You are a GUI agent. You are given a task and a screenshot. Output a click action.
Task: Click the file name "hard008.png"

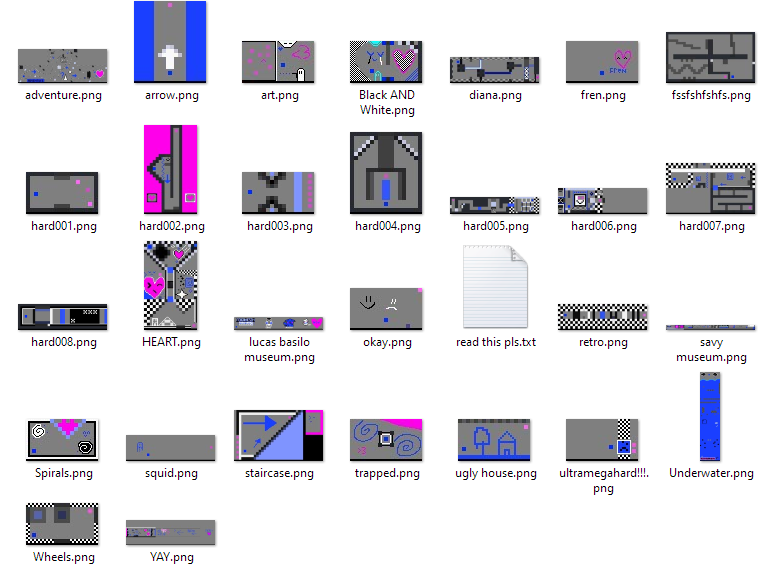click(x=64, y=342)
